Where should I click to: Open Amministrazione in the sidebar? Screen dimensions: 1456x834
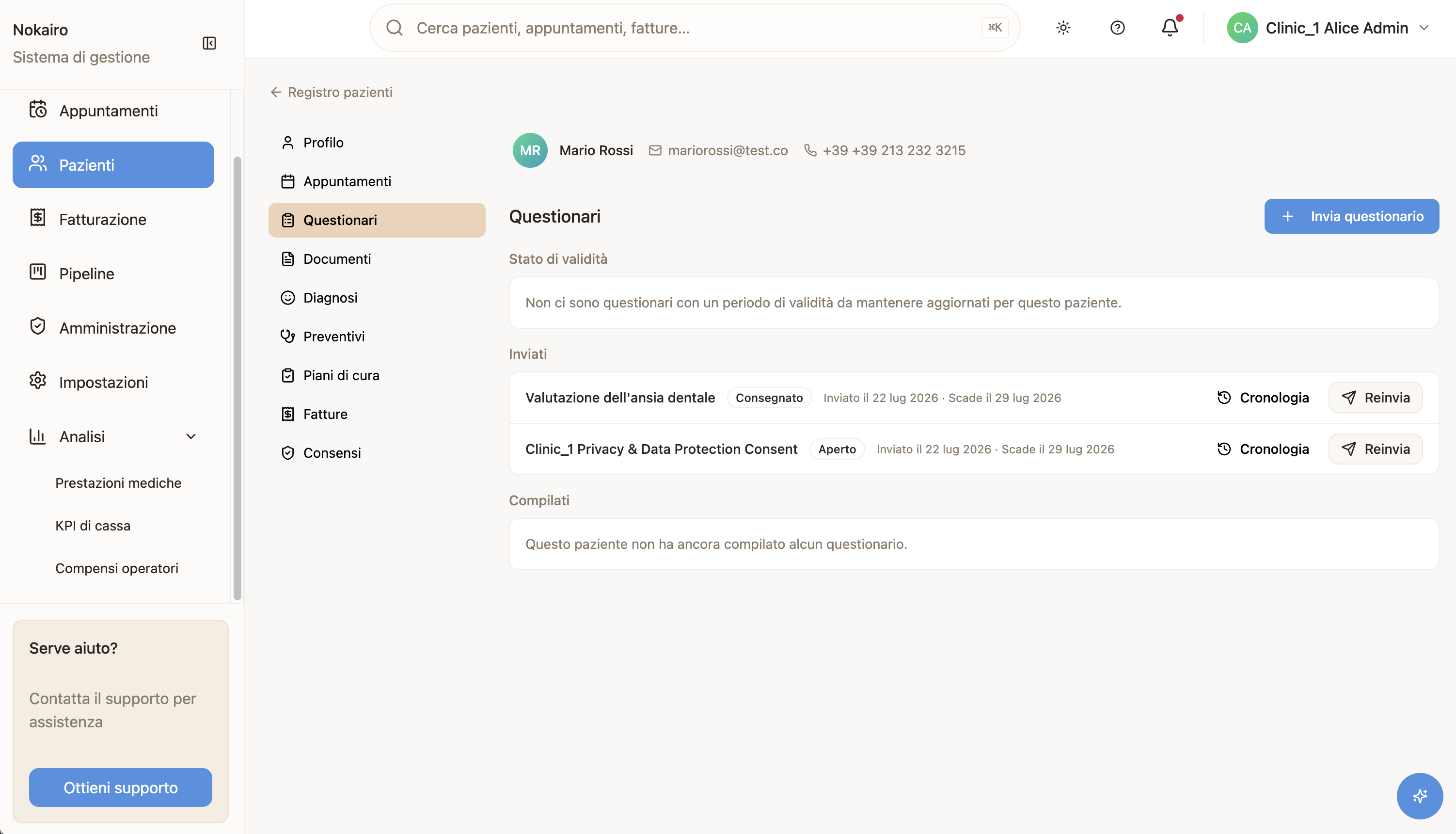113,328
